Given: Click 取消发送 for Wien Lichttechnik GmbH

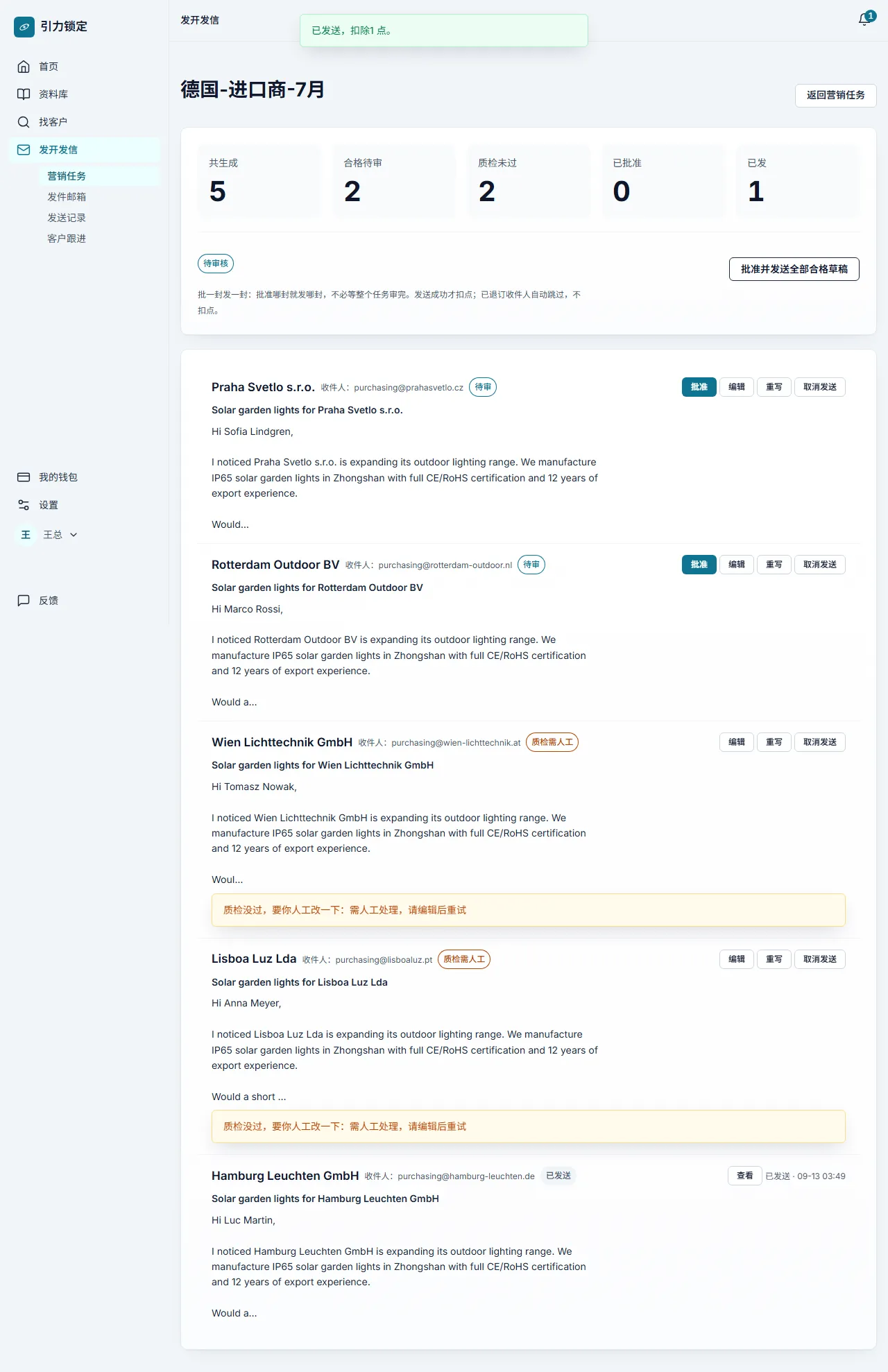Looking at the screenshot, I should tap(820, 742).
